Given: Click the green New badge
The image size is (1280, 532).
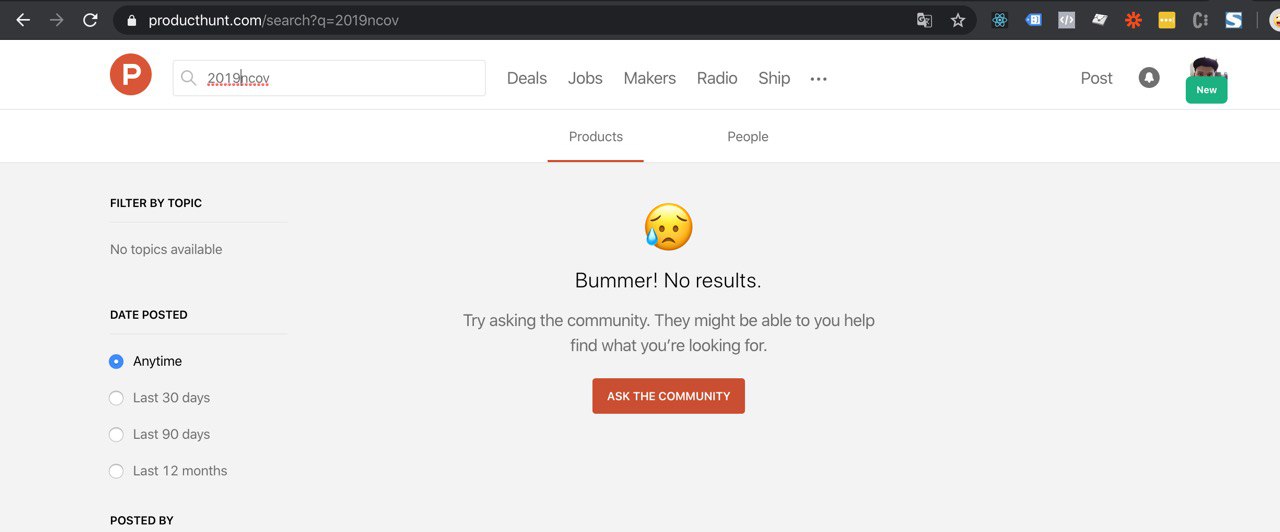Looking at the screenshot, I should click(x=1207, y=90).
